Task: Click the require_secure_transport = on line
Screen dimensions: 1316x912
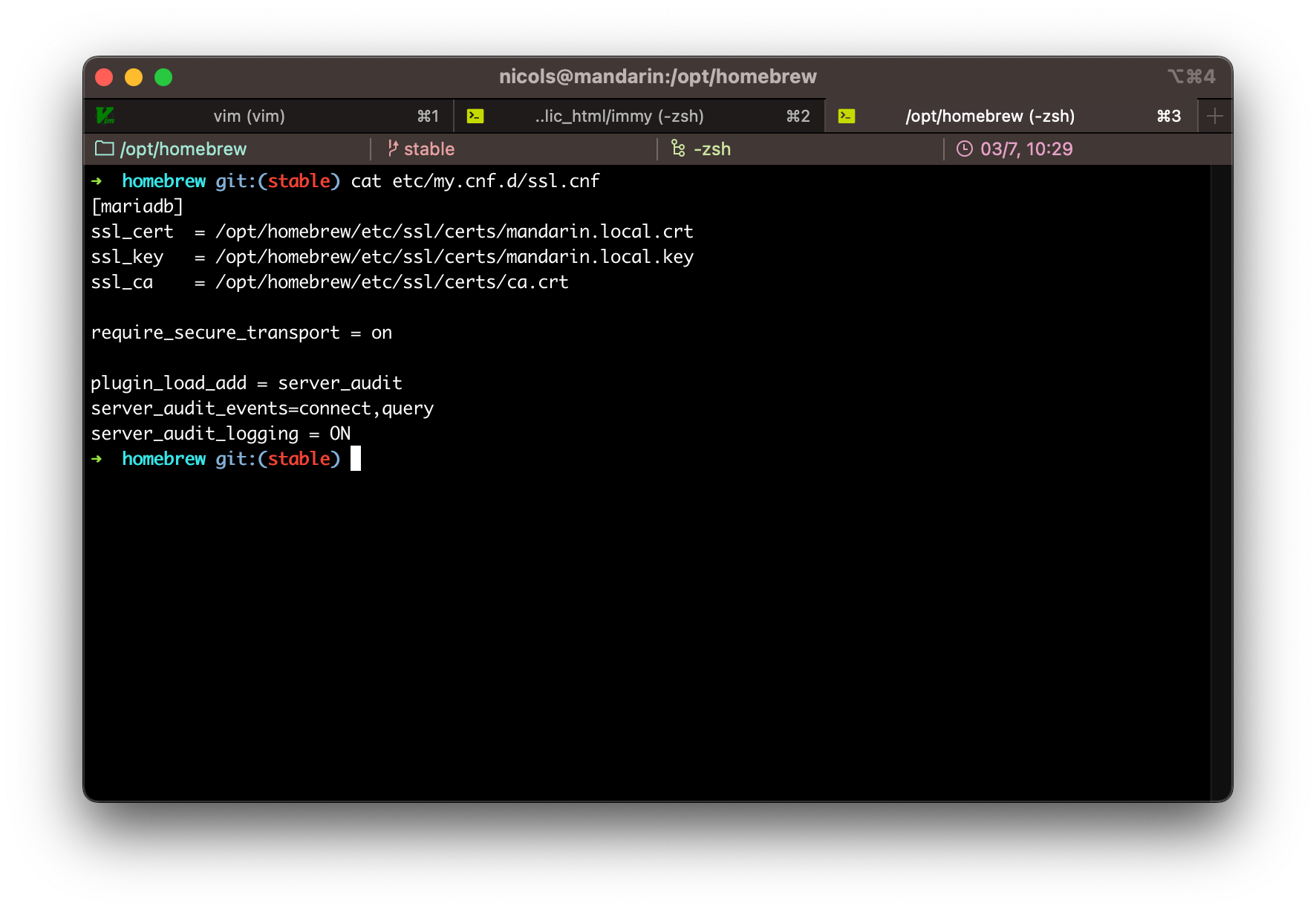Action: [x=241, y=333]
